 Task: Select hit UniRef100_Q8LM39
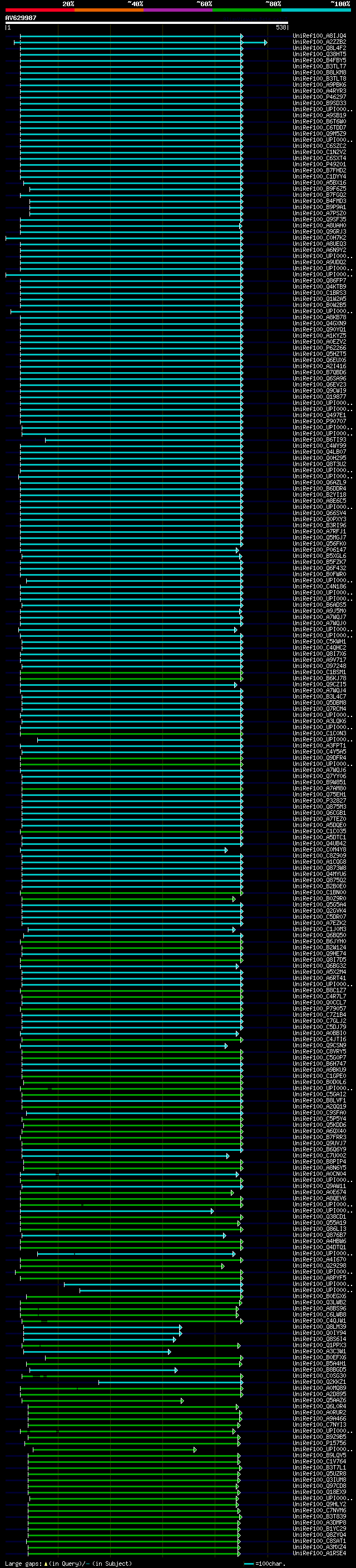[x=319, y=1327]
